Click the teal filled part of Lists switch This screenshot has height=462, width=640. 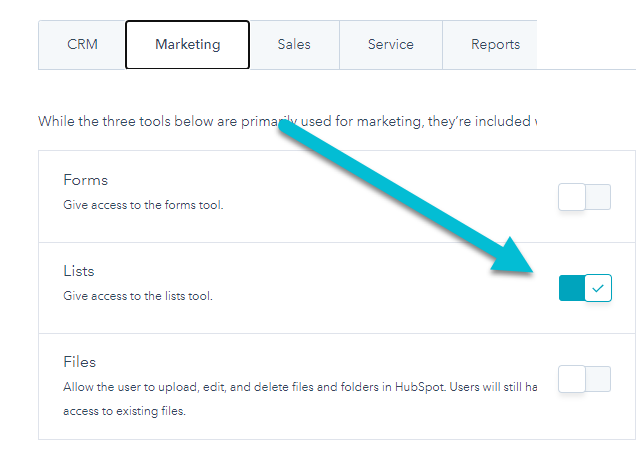[571, 288]
